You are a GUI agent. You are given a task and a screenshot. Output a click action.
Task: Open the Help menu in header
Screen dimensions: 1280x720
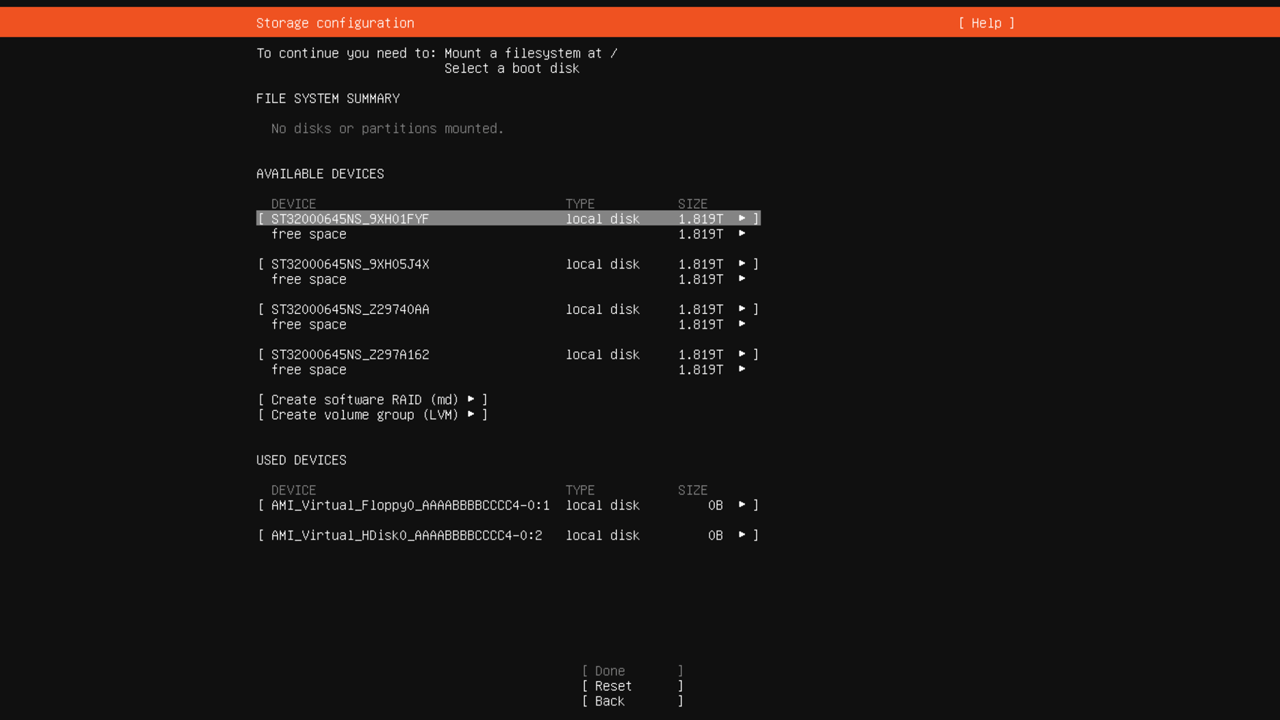[x=986, y=23]
